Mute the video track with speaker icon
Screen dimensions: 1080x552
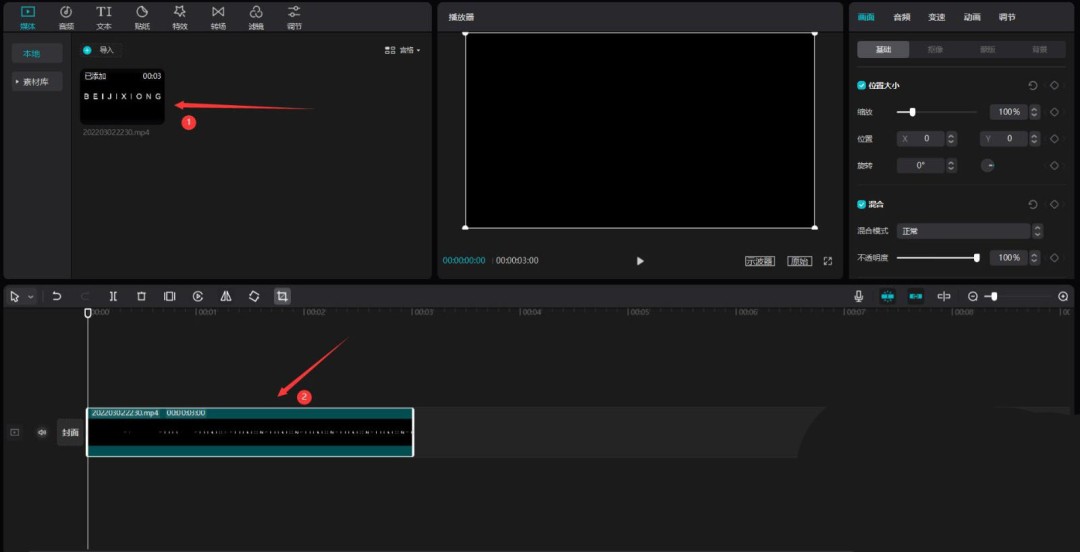42,432
